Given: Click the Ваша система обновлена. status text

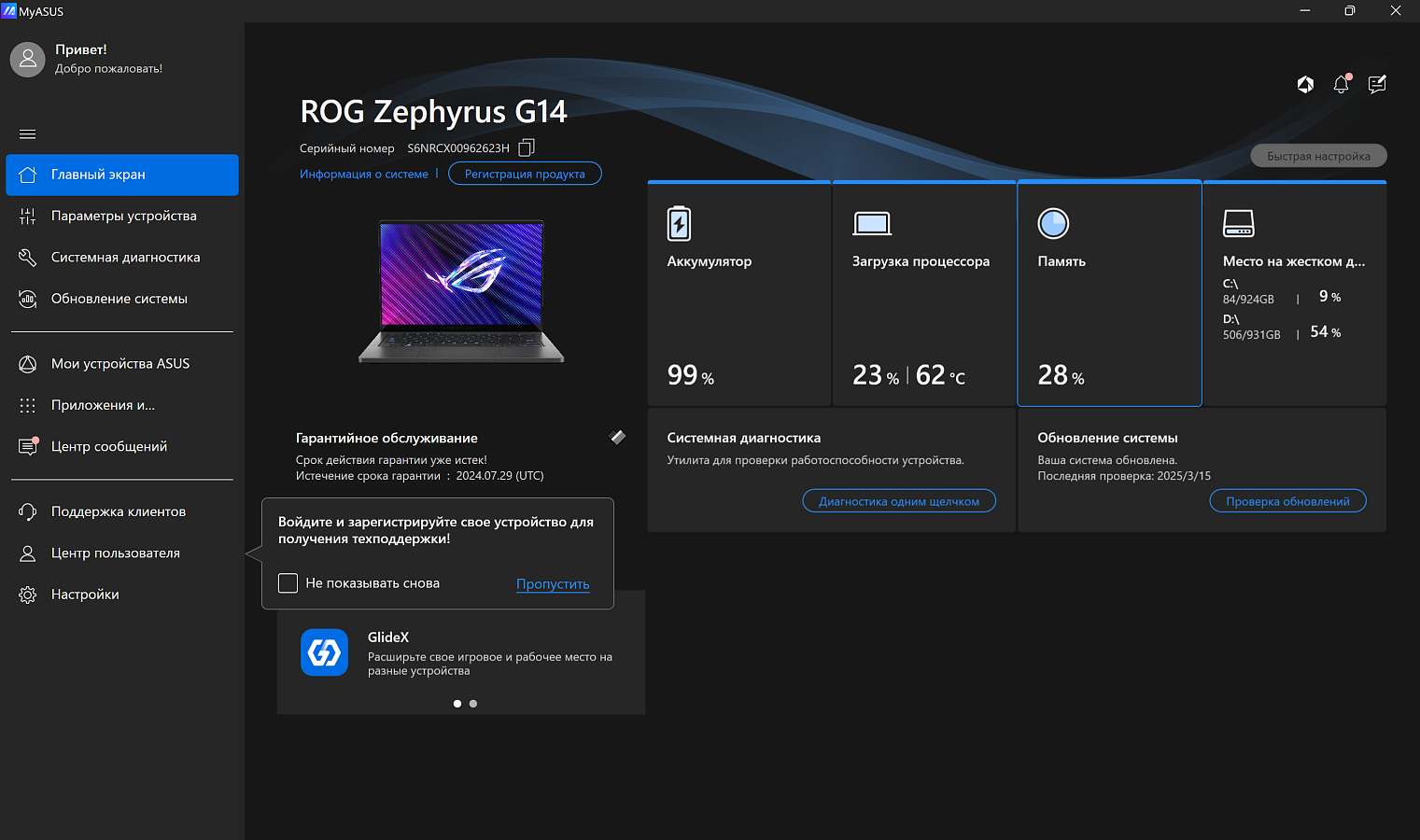Looking at the screenshot, I should (1107, 460).
